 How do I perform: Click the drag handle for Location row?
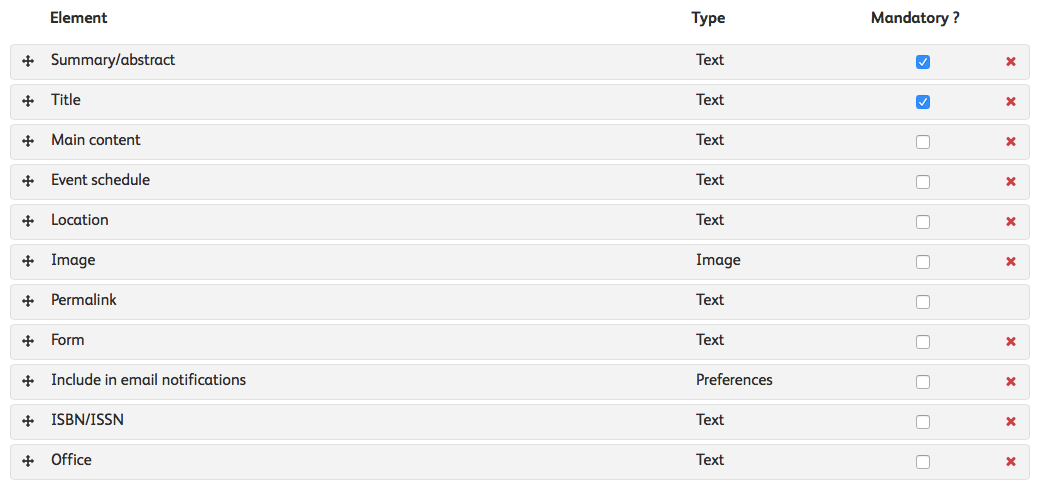28,222
